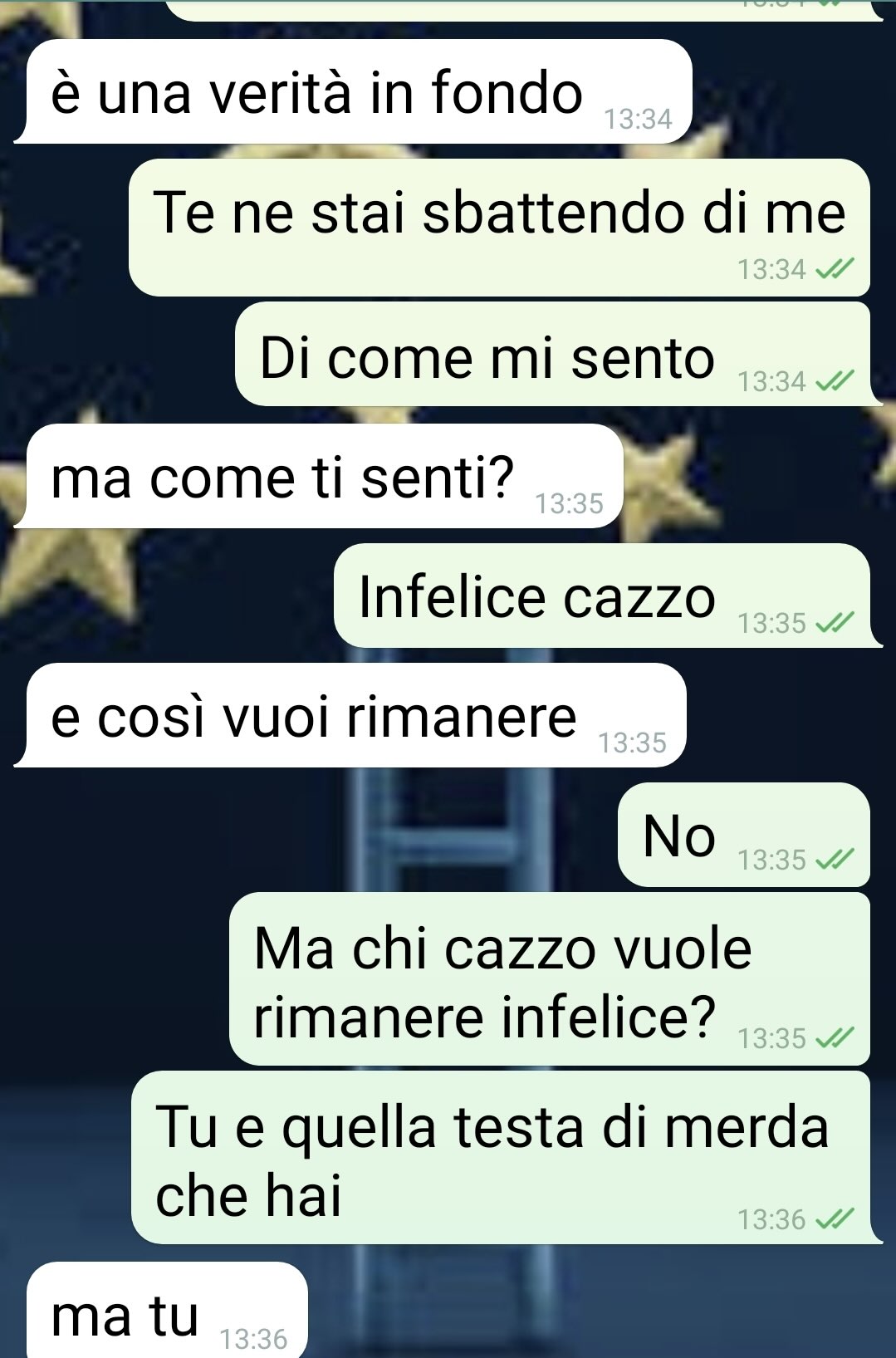Image resolution: width=896 pixels, height=1358 pixels.
Task: Click double-check icon on 'che hai' message
Action: tap(835, 1219)
